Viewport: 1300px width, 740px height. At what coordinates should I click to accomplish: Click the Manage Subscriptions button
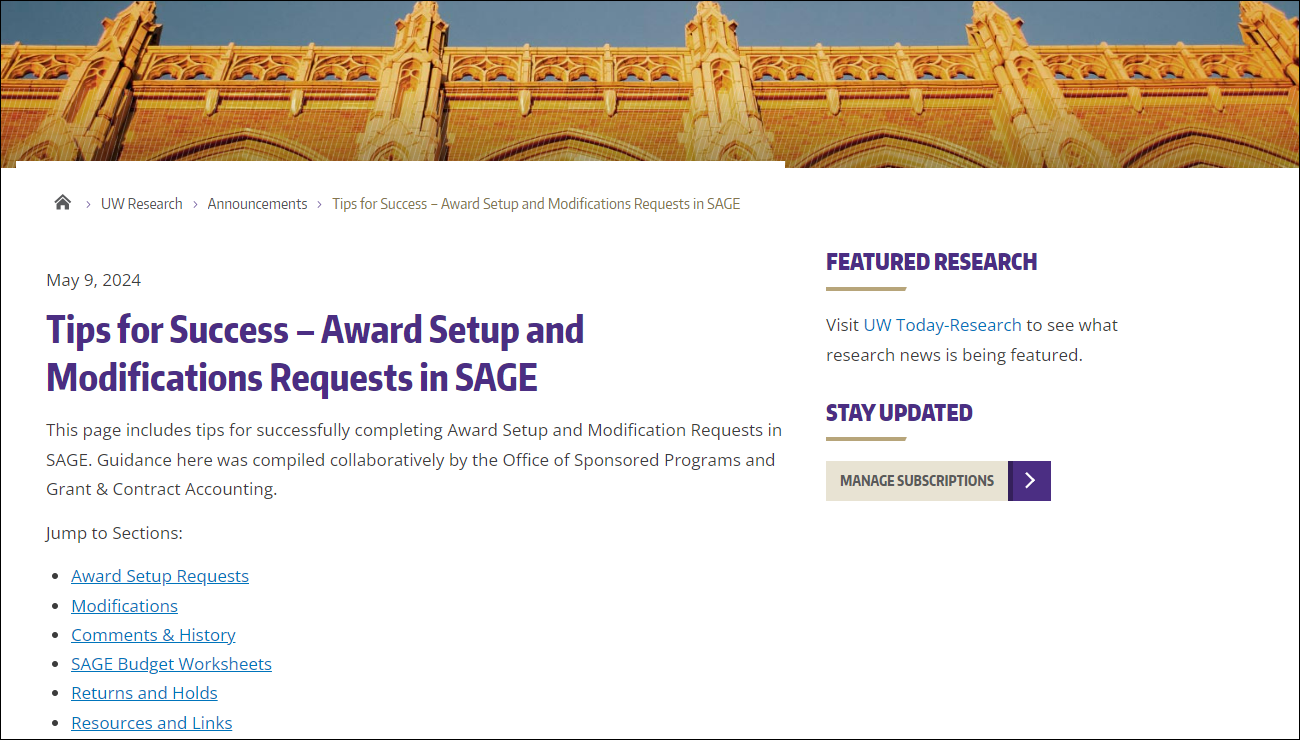pyautogui.click(x=938, y=481)
